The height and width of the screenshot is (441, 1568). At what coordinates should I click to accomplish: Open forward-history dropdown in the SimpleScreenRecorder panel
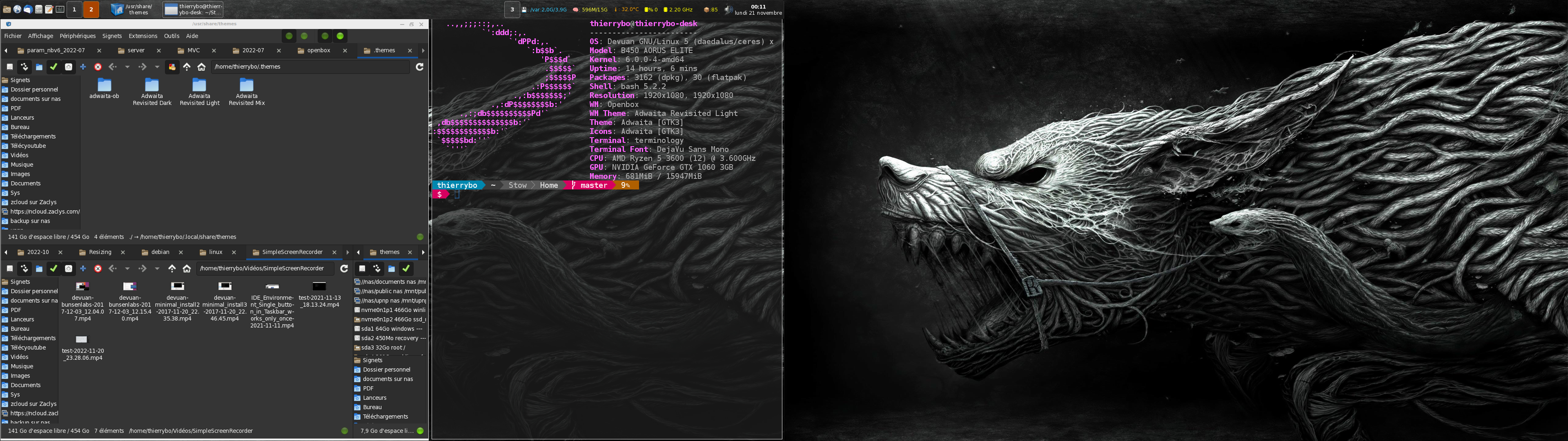point(157,269)
